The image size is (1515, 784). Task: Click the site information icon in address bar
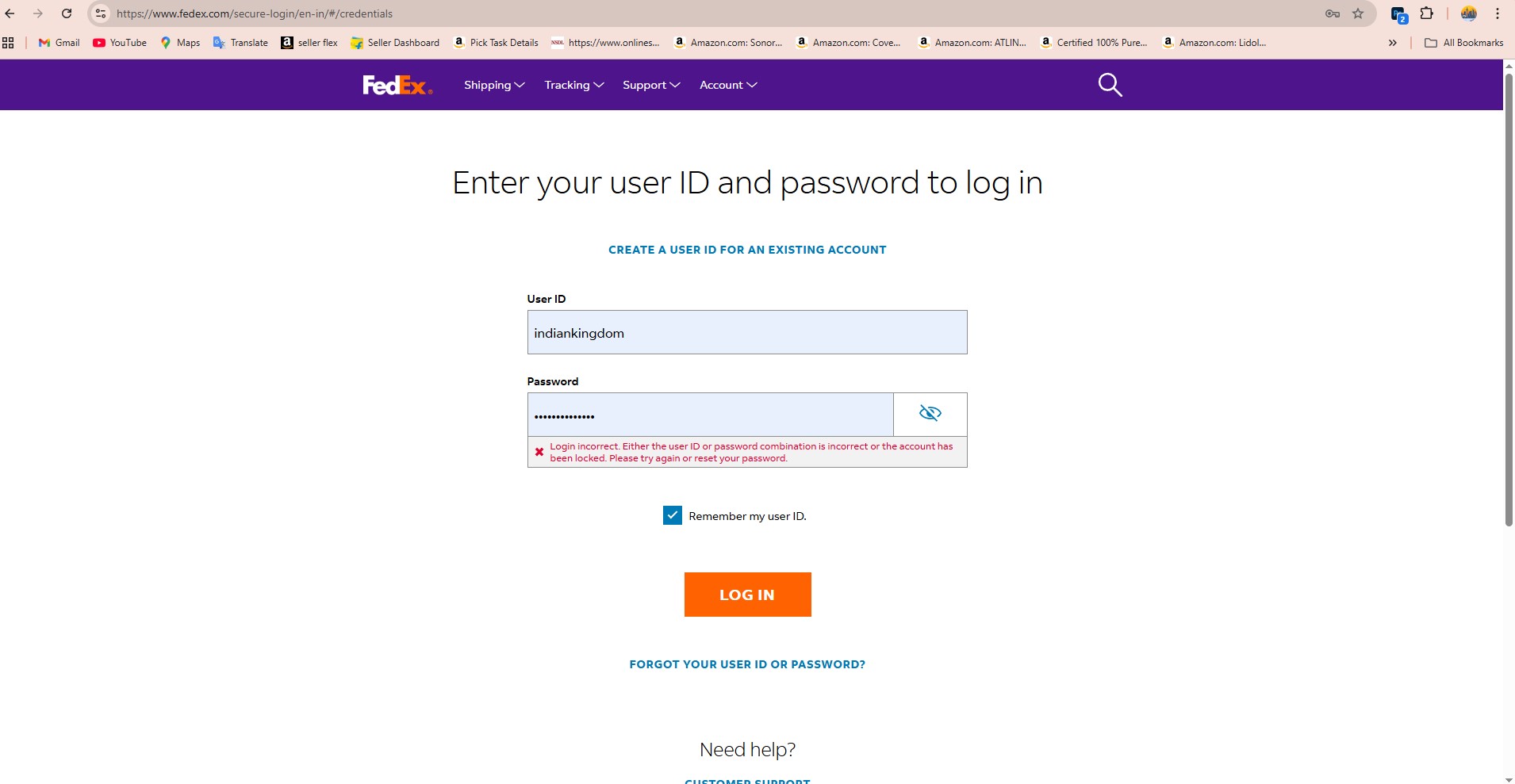[x=101, y=13]
